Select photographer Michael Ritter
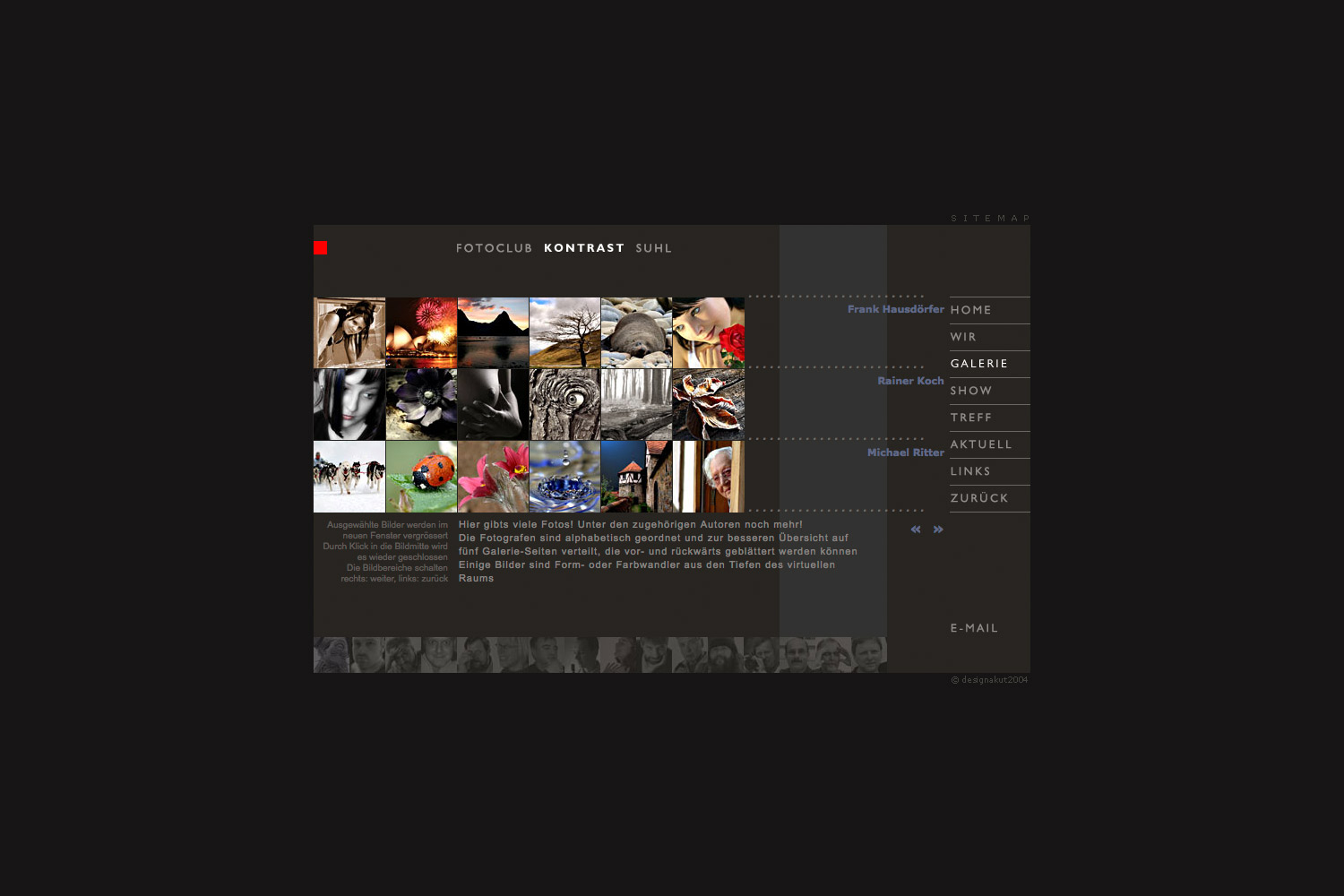The image size is (1344, 896). [x=904, y=452]
